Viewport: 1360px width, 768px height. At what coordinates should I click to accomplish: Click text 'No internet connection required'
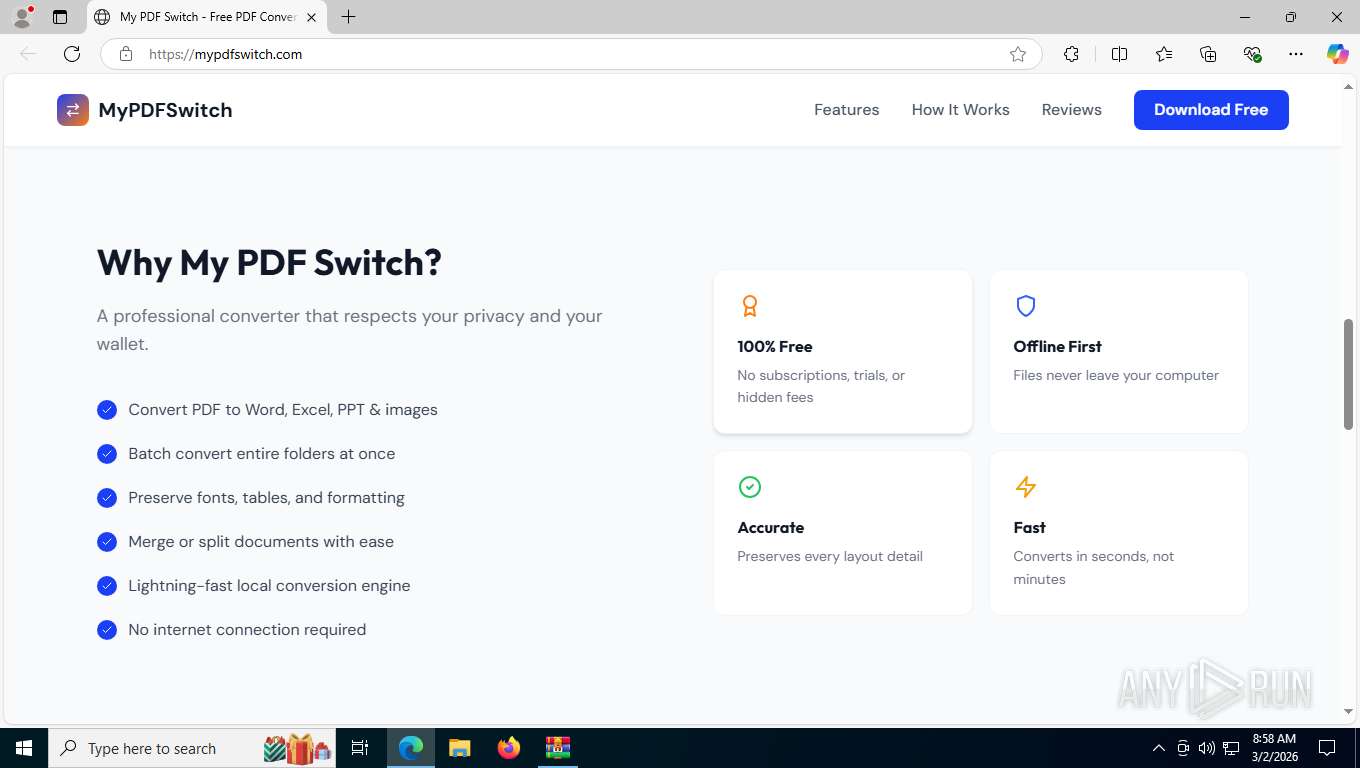[247, 630]
